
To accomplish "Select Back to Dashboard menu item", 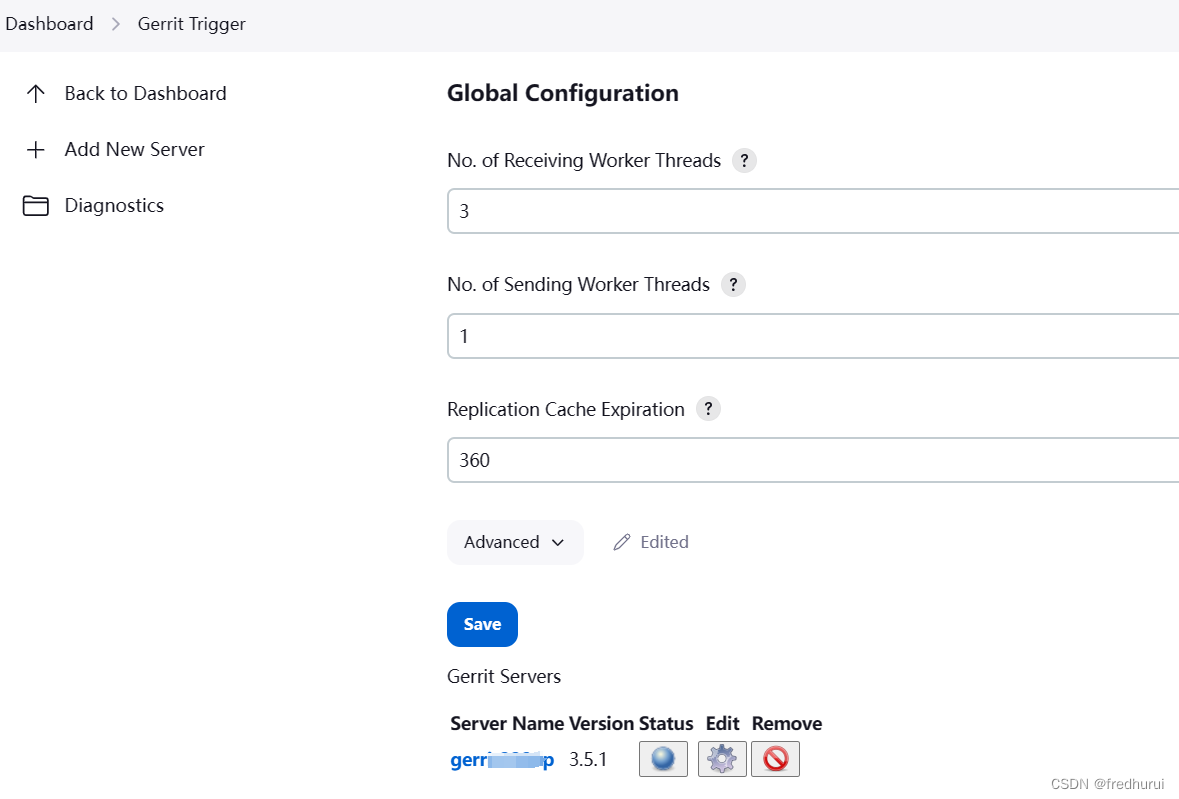I will click(x=126, y=94).
